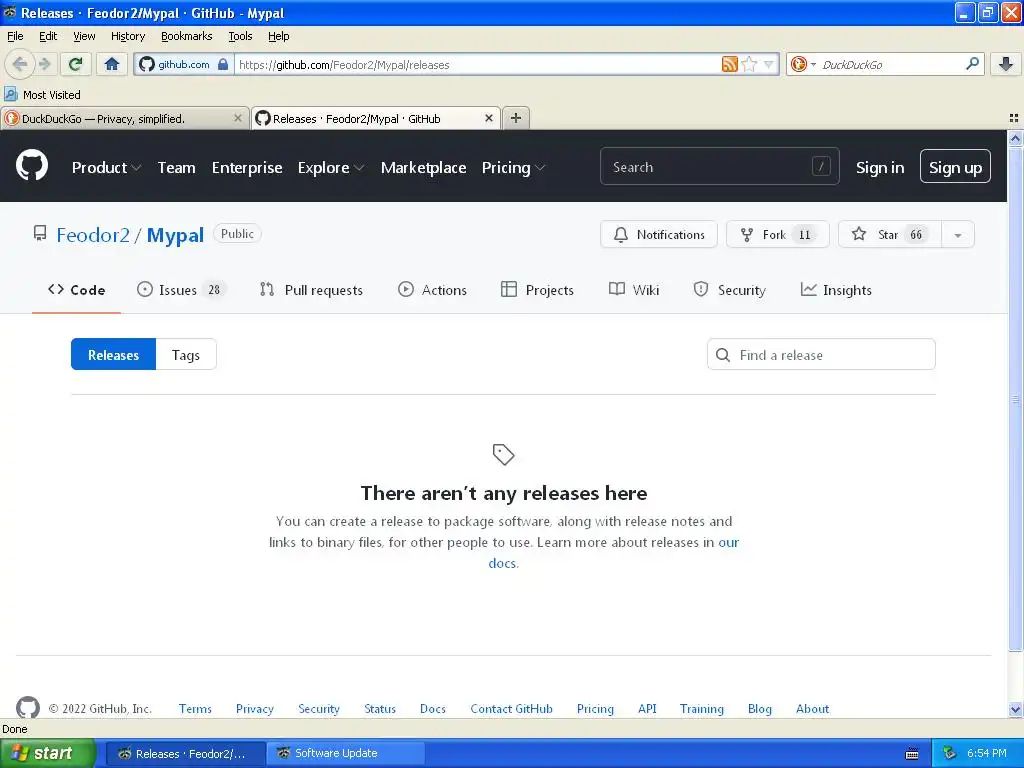Open the View menu

click(84, 36)
